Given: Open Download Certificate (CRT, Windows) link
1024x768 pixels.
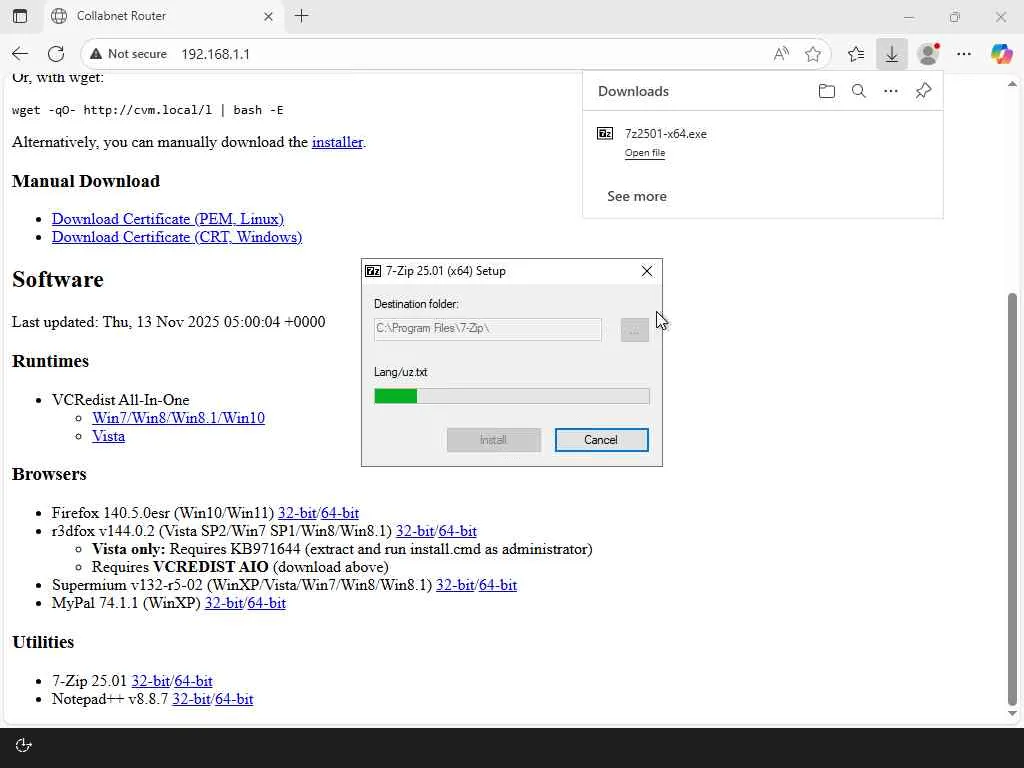Looking at the screenshot, I should pyautogui.click(x=177, y=237).
